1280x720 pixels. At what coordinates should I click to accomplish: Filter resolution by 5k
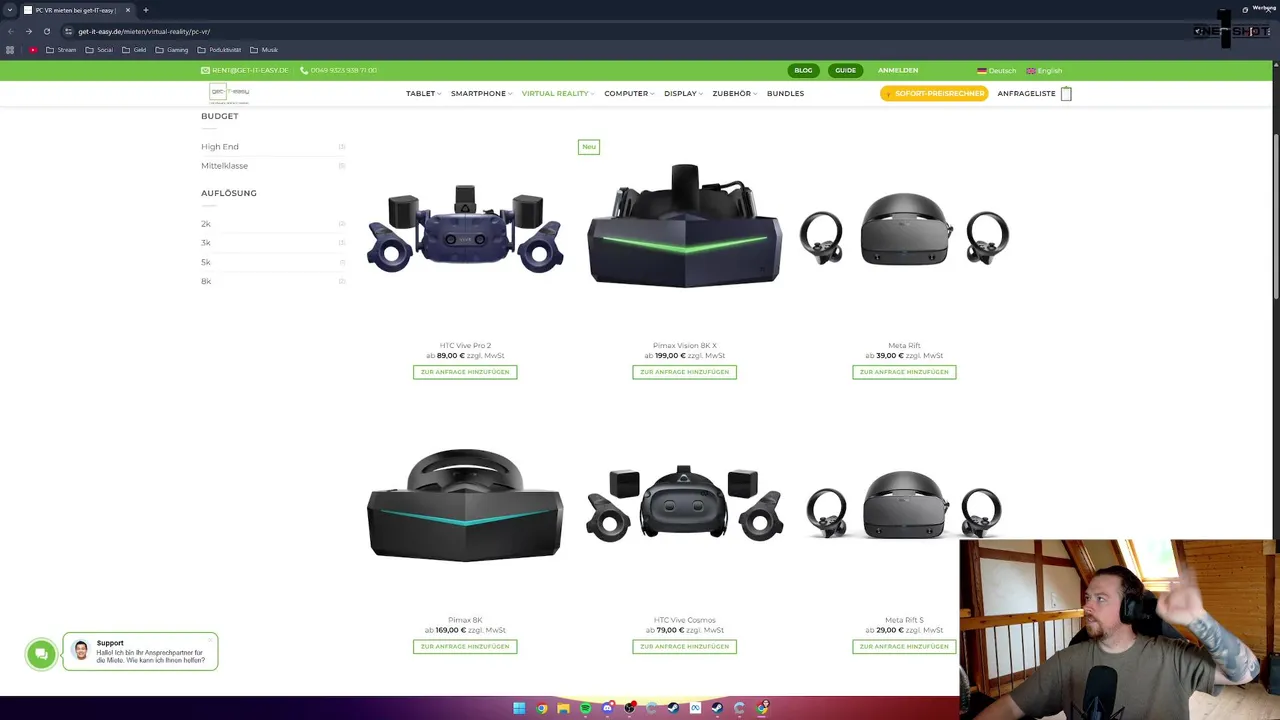pos(206,262)
